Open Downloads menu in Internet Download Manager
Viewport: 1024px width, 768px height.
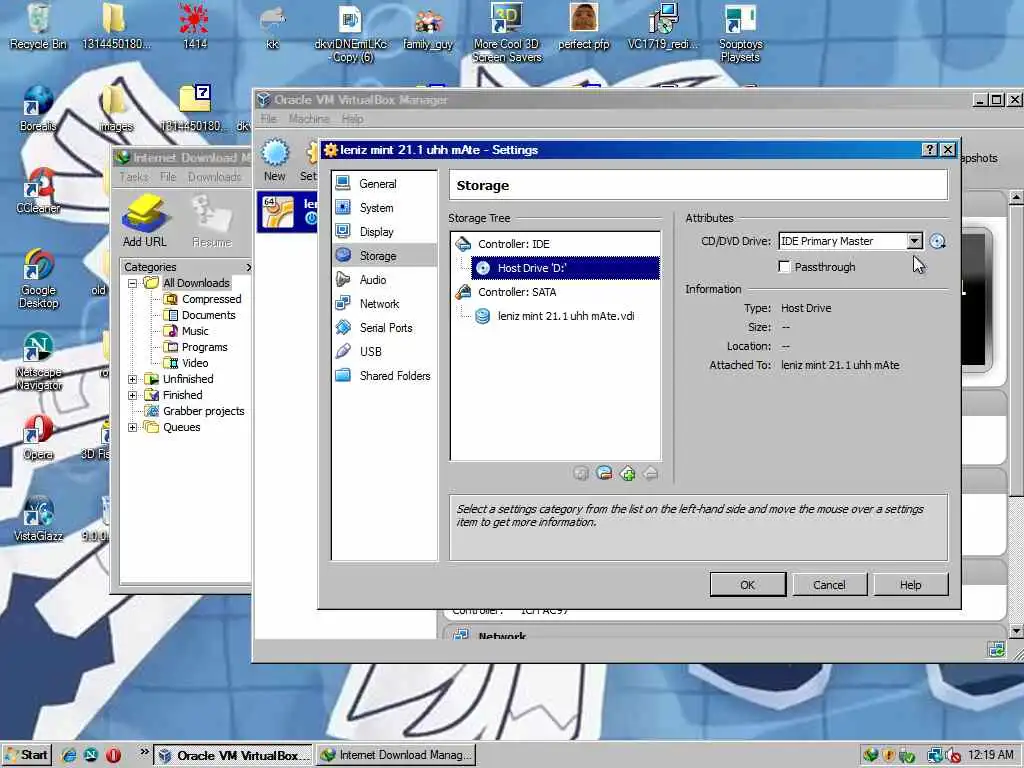tap(214, 176)
